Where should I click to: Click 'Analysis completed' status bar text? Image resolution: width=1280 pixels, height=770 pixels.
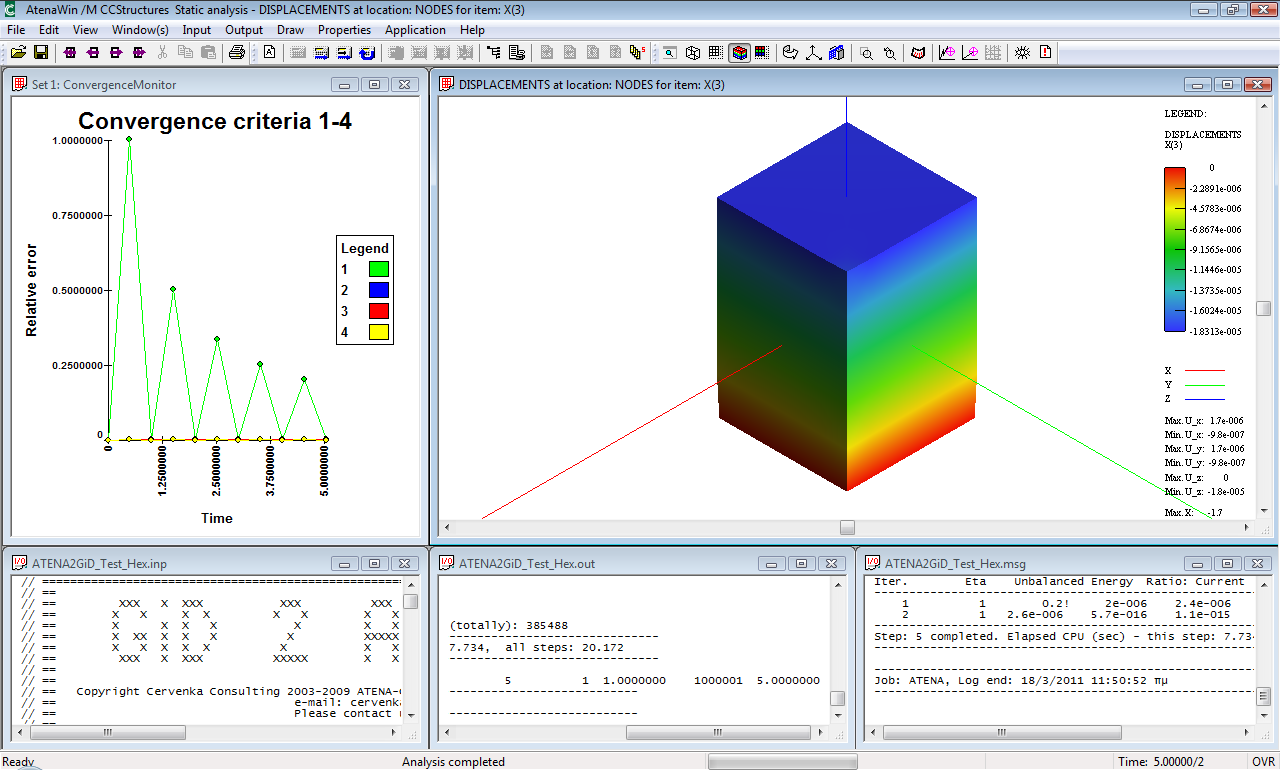click(453, 762)
